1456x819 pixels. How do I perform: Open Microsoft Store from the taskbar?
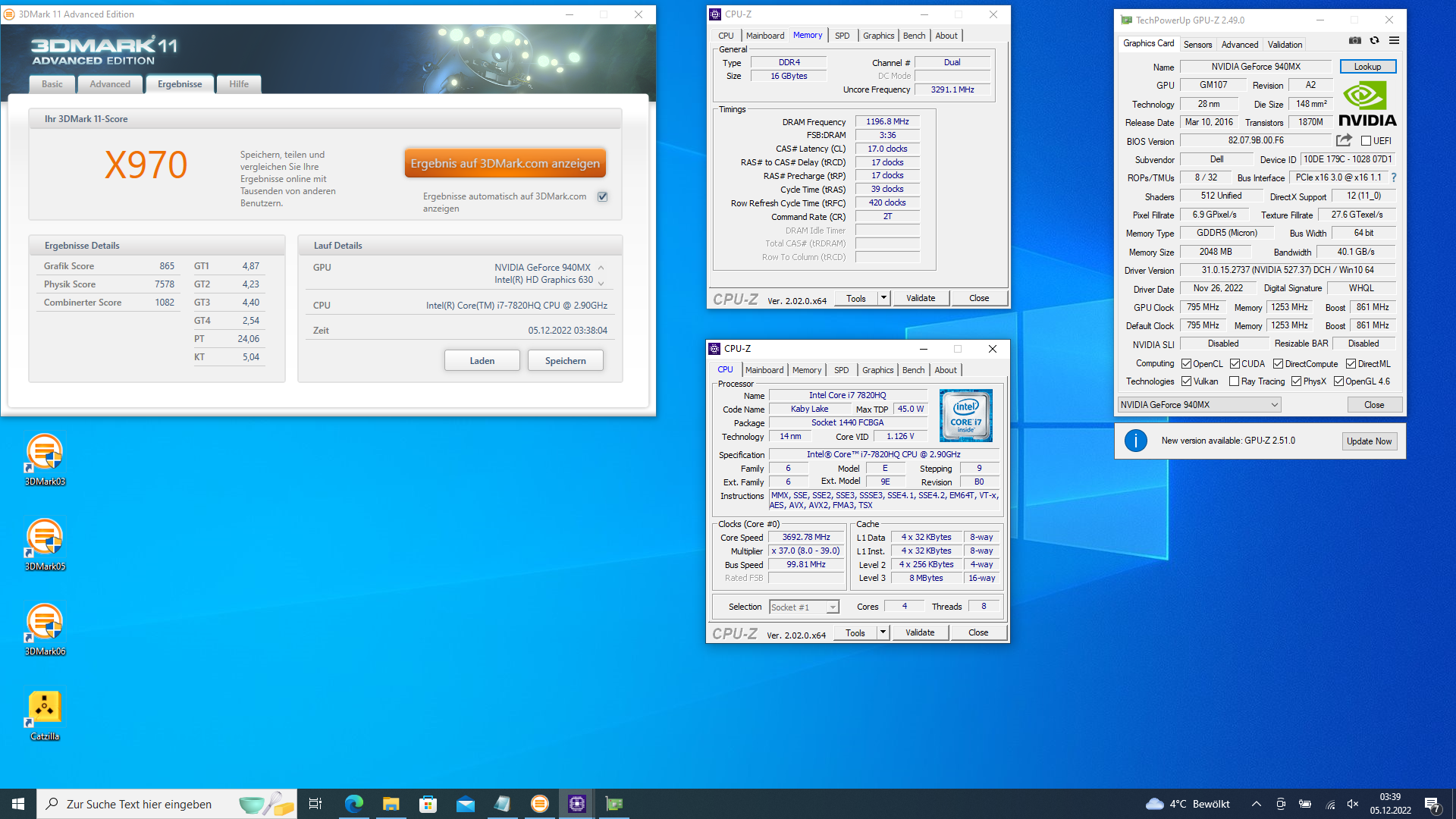[428, 804]
